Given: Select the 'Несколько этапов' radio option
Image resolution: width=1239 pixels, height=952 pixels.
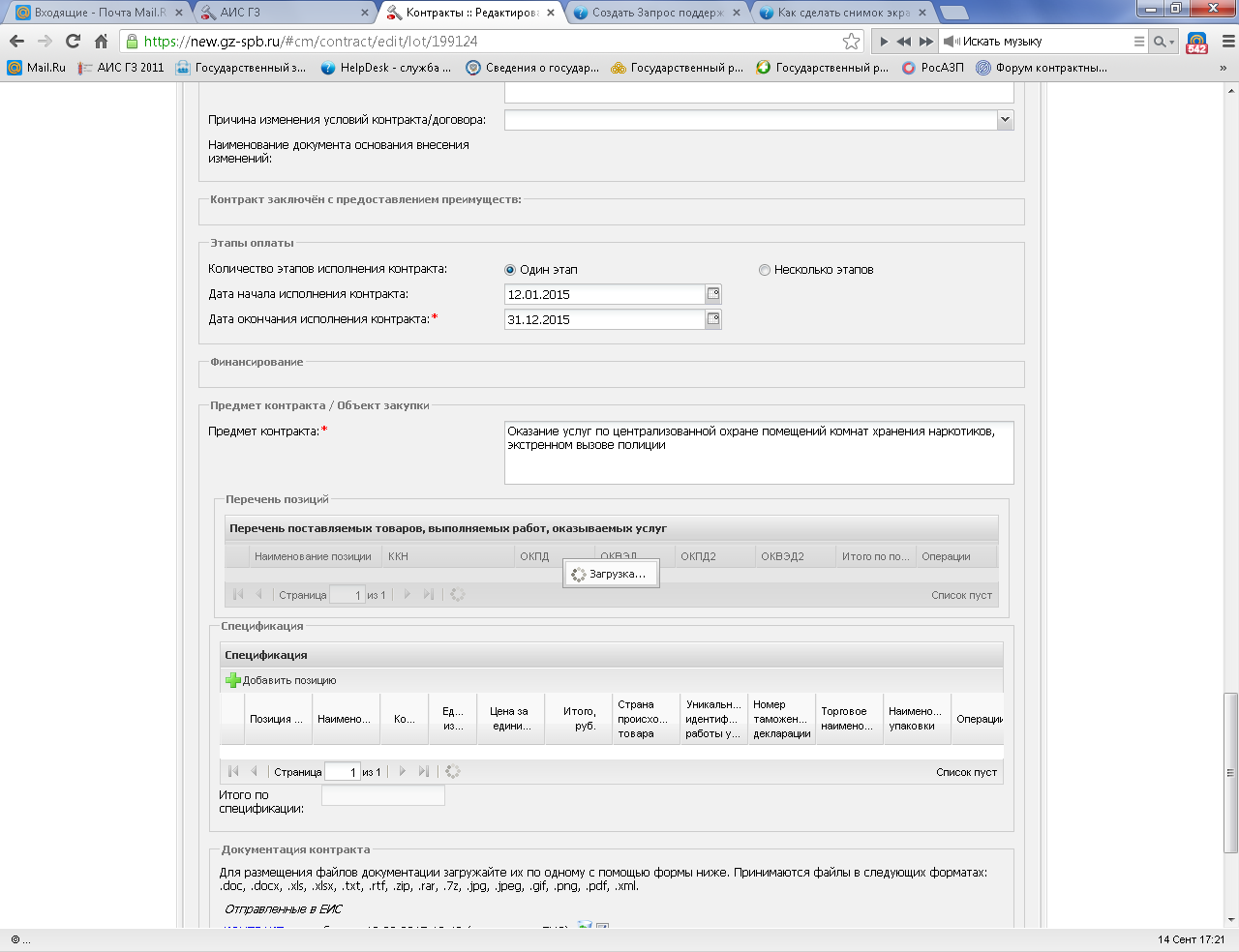Looking at the screenshot, I should 765,270.
